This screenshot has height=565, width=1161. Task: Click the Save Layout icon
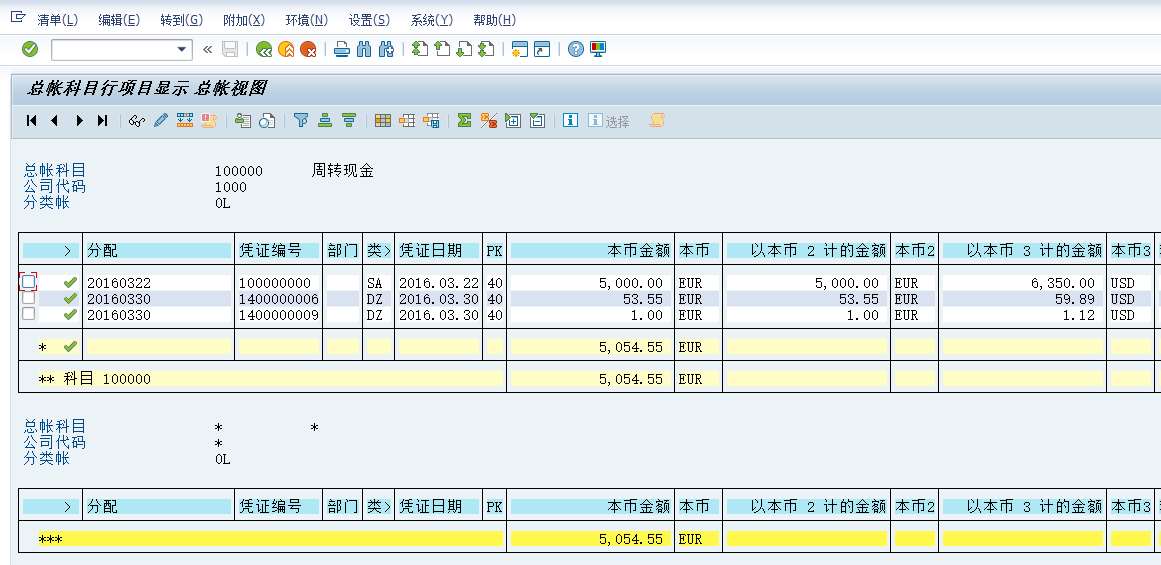(x=431, y=121)
